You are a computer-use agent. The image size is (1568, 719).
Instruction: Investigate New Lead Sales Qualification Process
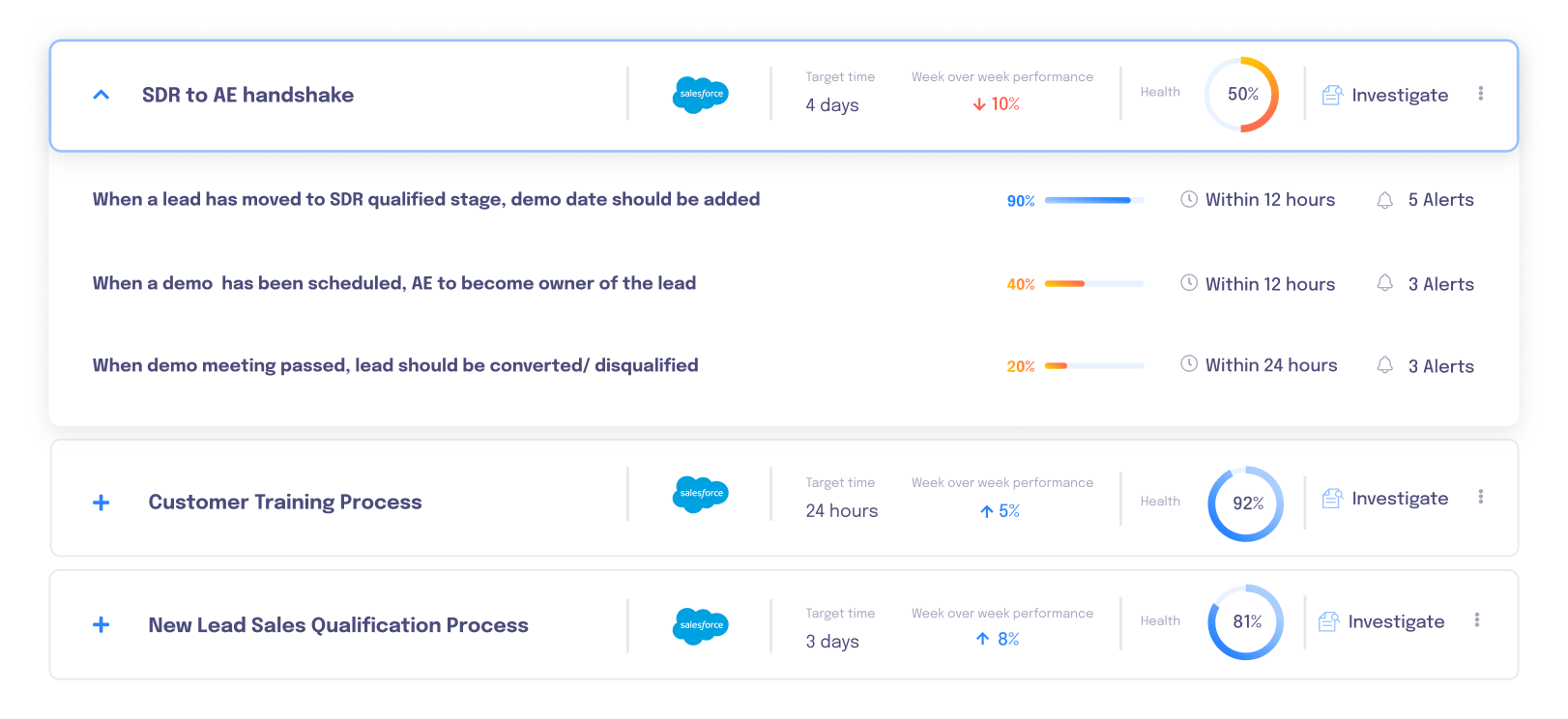[x=1382, y=622]
